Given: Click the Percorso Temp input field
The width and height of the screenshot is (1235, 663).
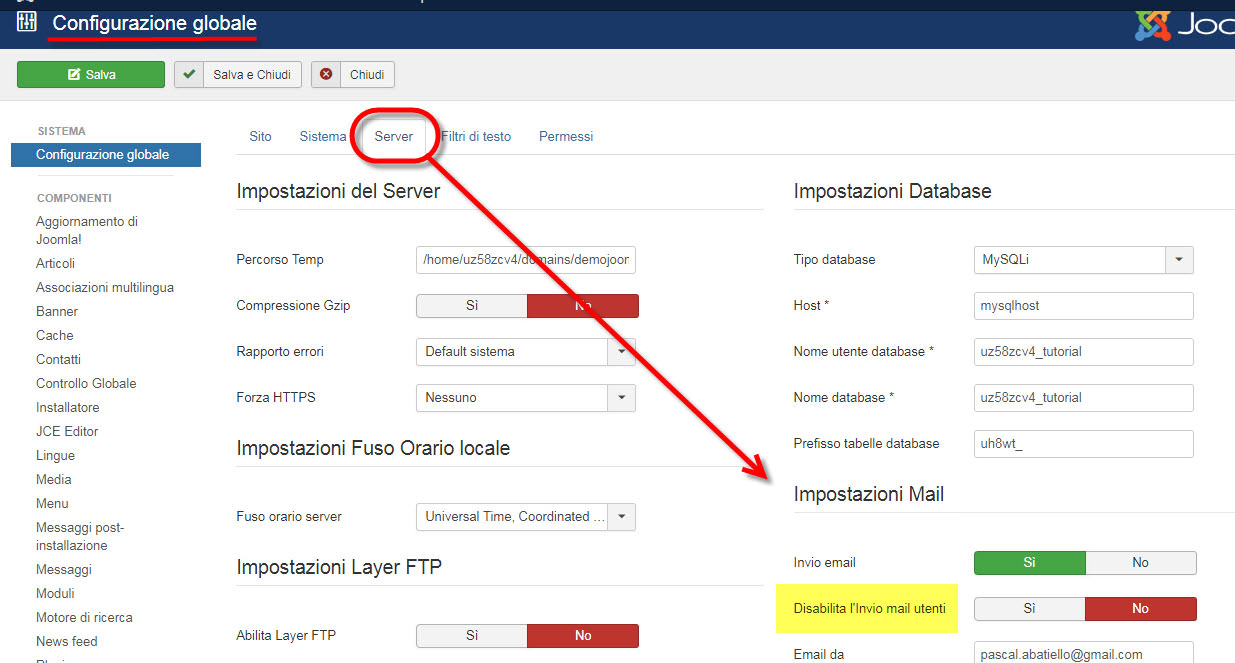Looking at the screenshot, I should [x=526, y=260].
